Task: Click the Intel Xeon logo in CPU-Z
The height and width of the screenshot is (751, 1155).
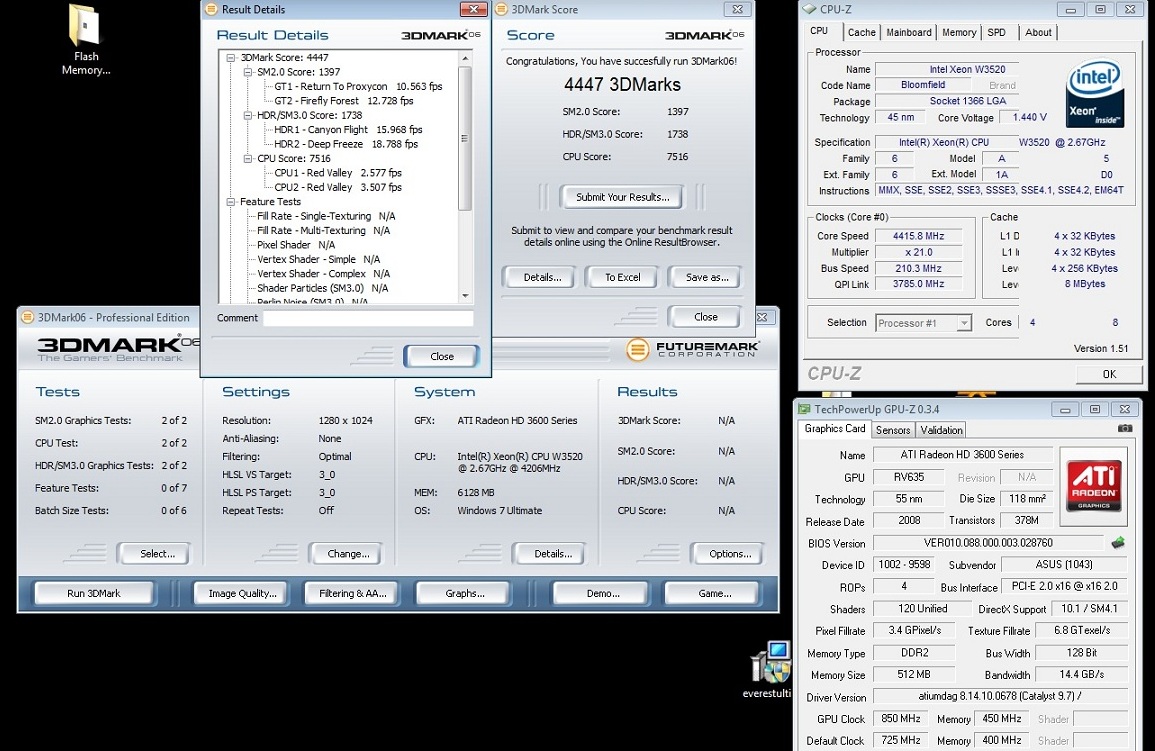Action: [1095, 93]
